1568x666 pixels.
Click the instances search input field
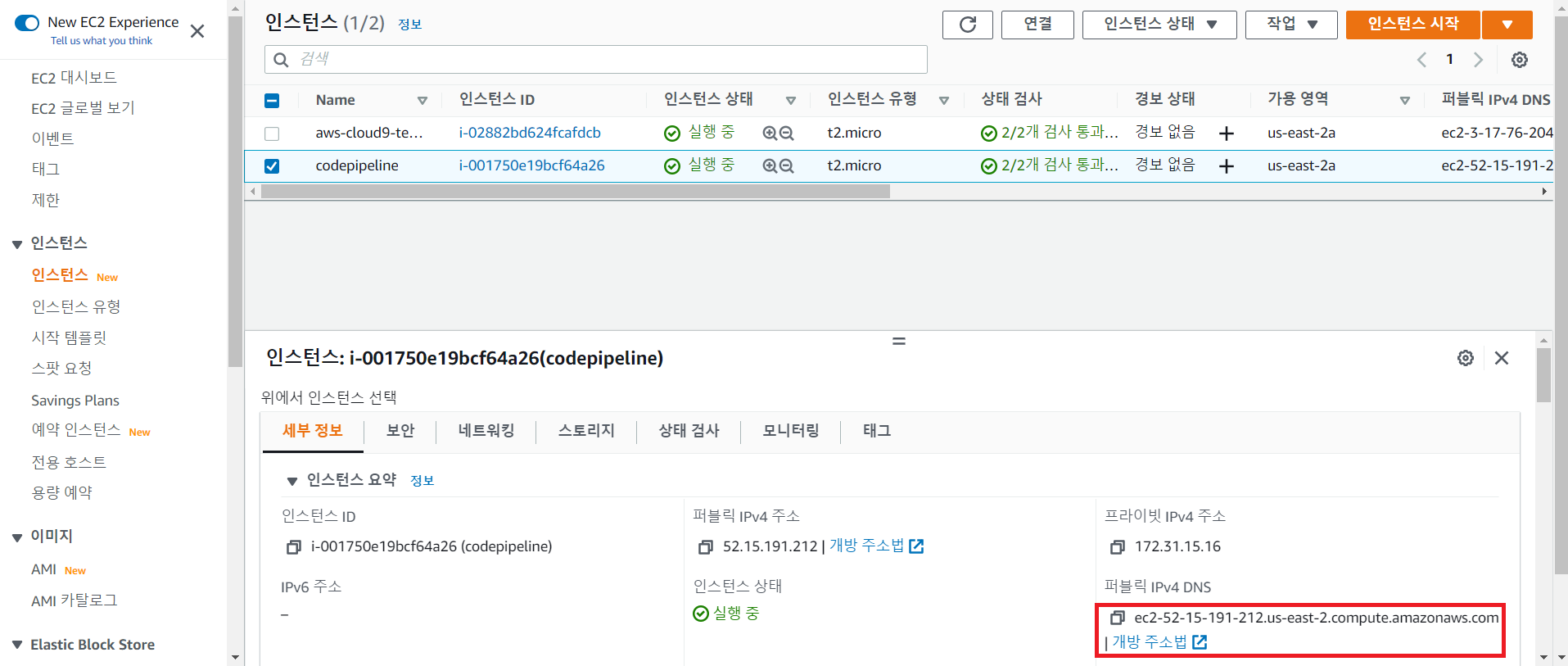[596, 60]
